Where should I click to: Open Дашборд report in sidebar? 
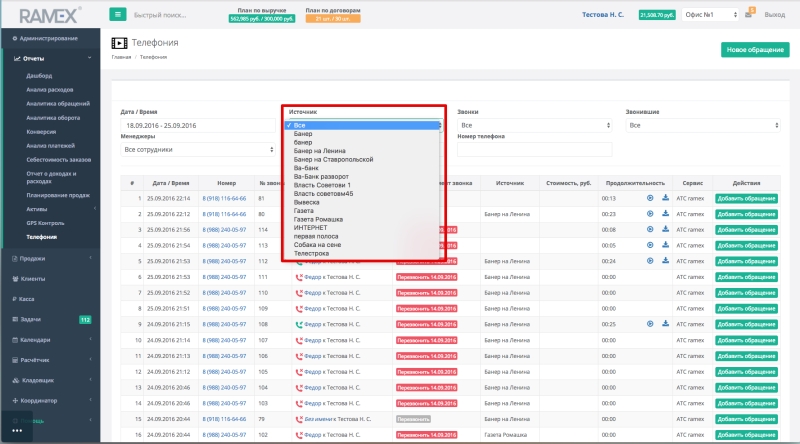39,76
